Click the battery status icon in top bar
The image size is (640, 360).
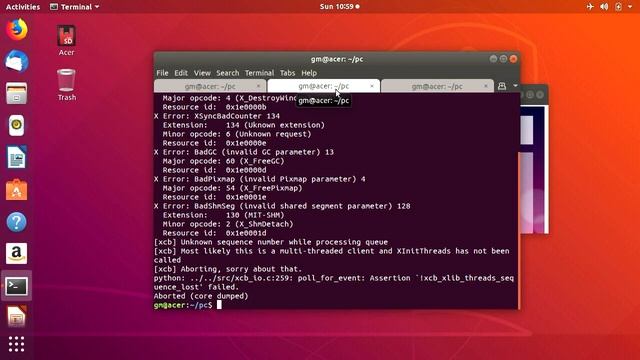point(618,7)
